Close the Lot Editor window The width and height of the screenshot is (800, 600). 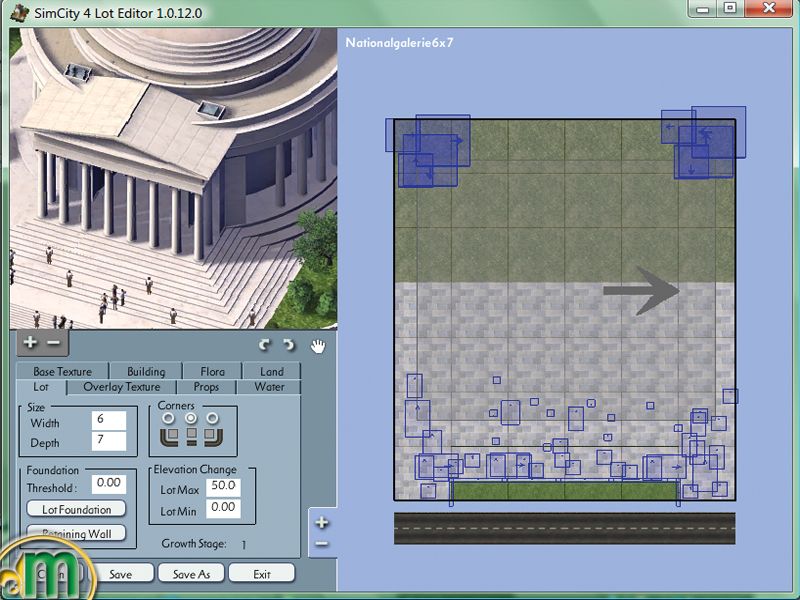pos(768,8)
